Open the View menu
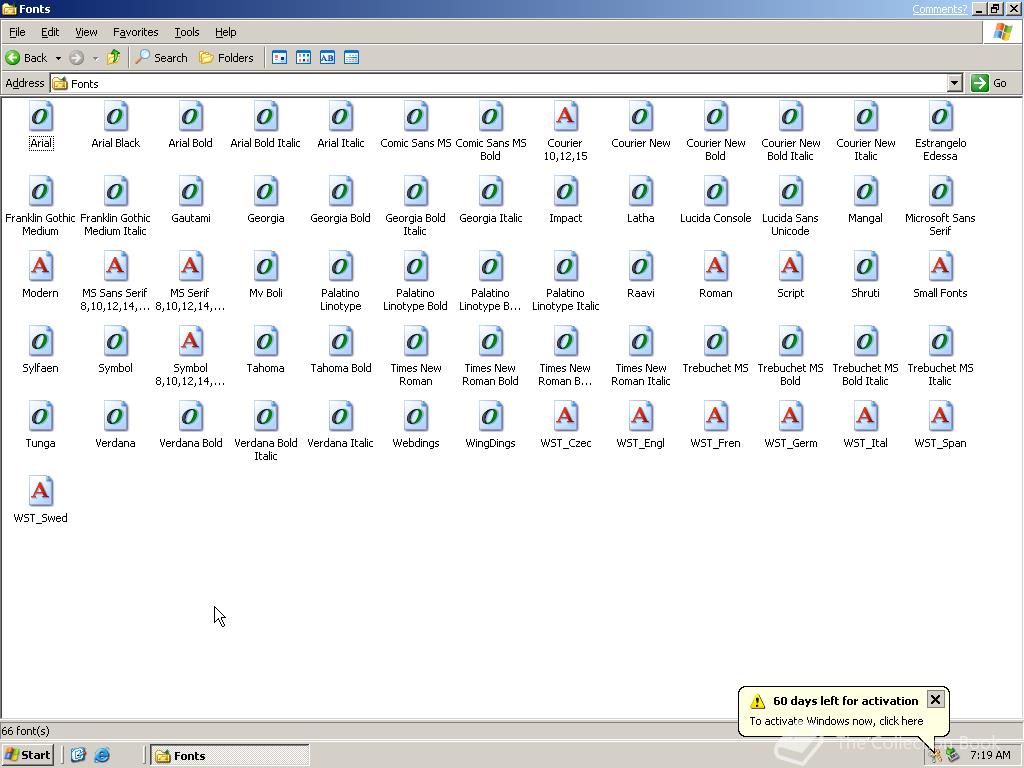The width and height of the screenshot is (1024, 768). [86, 32]
